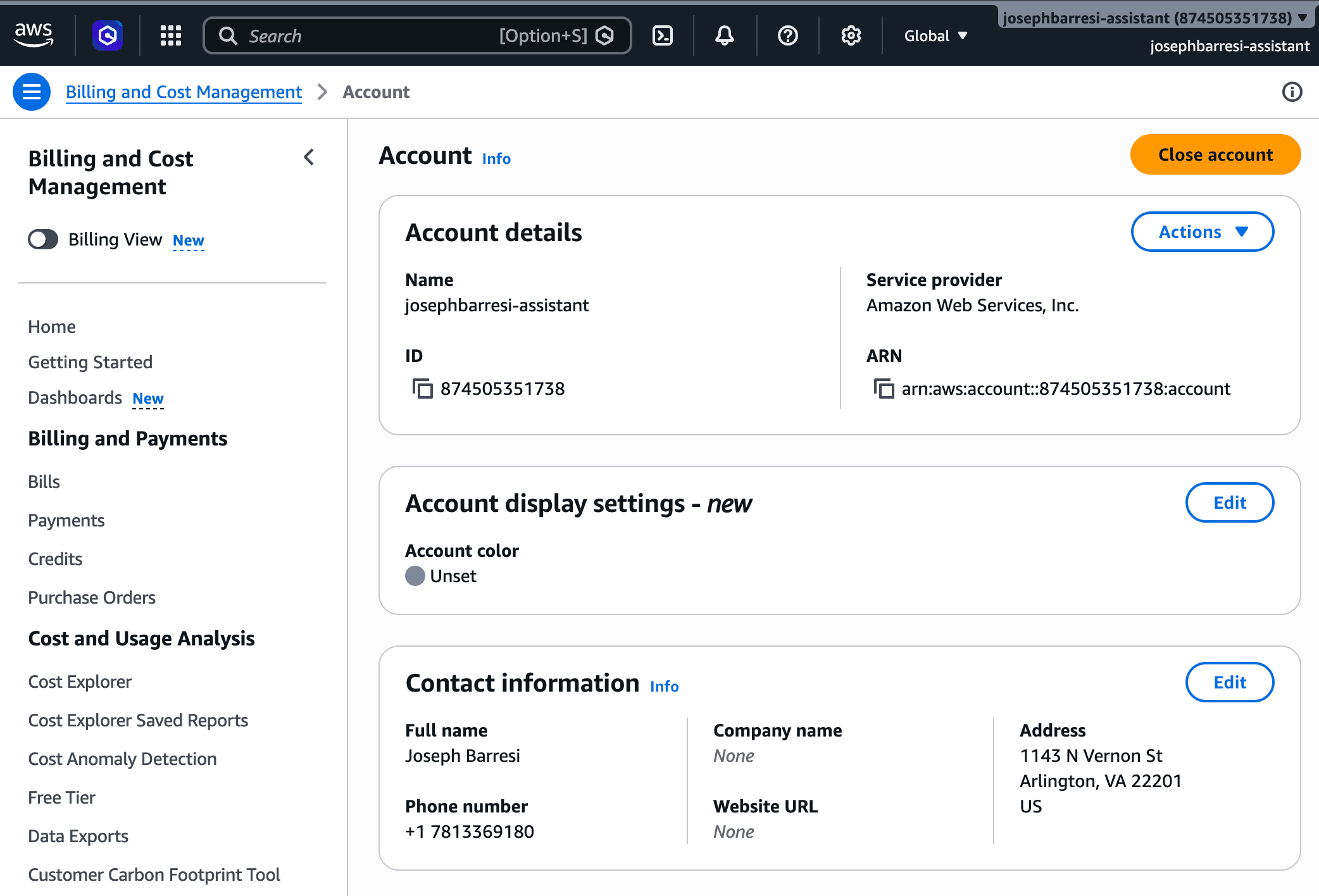Image resolution: width=1319 pixels, height=896 pixels.
Task: Open the Actions dropdown
Action: click(1203, 232)
